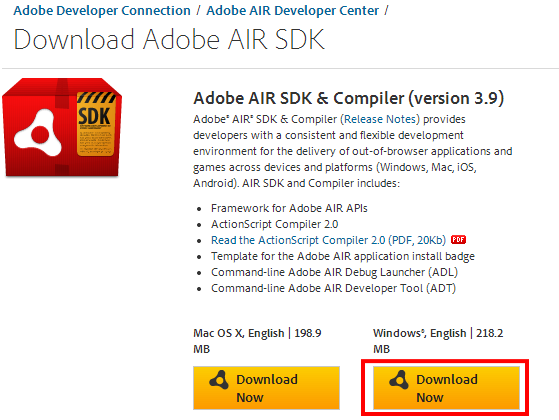Select the Adobe AIR Developer Tool (ADT) bullet

(333, 288)
